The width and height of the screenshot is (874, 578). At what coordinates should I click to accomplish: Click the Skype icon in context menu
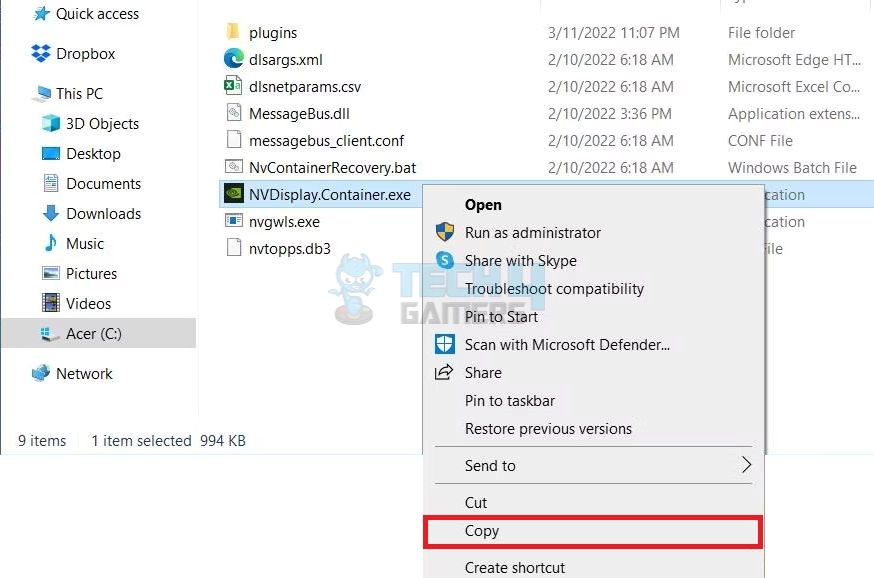pos(445,260)
